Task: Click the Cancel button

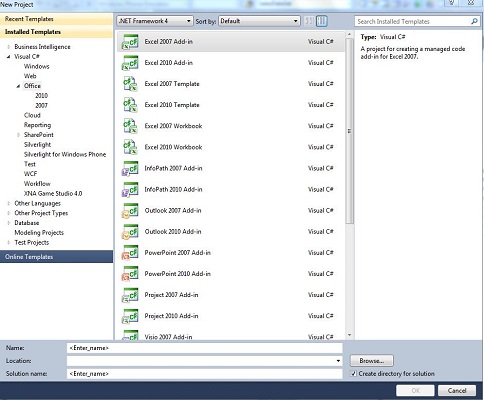Action: [457, 390]
